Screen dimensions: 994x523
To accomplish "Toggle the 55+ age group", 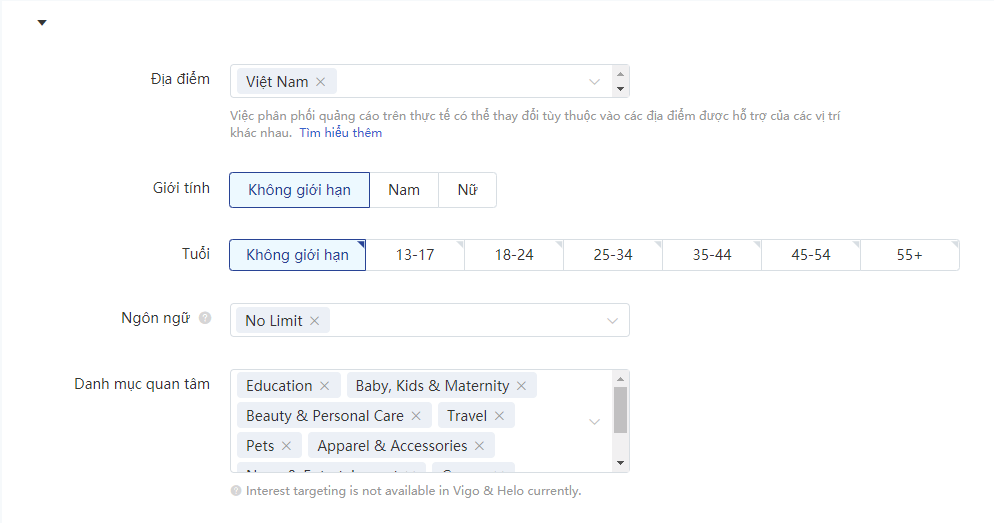I will point(910,255).
